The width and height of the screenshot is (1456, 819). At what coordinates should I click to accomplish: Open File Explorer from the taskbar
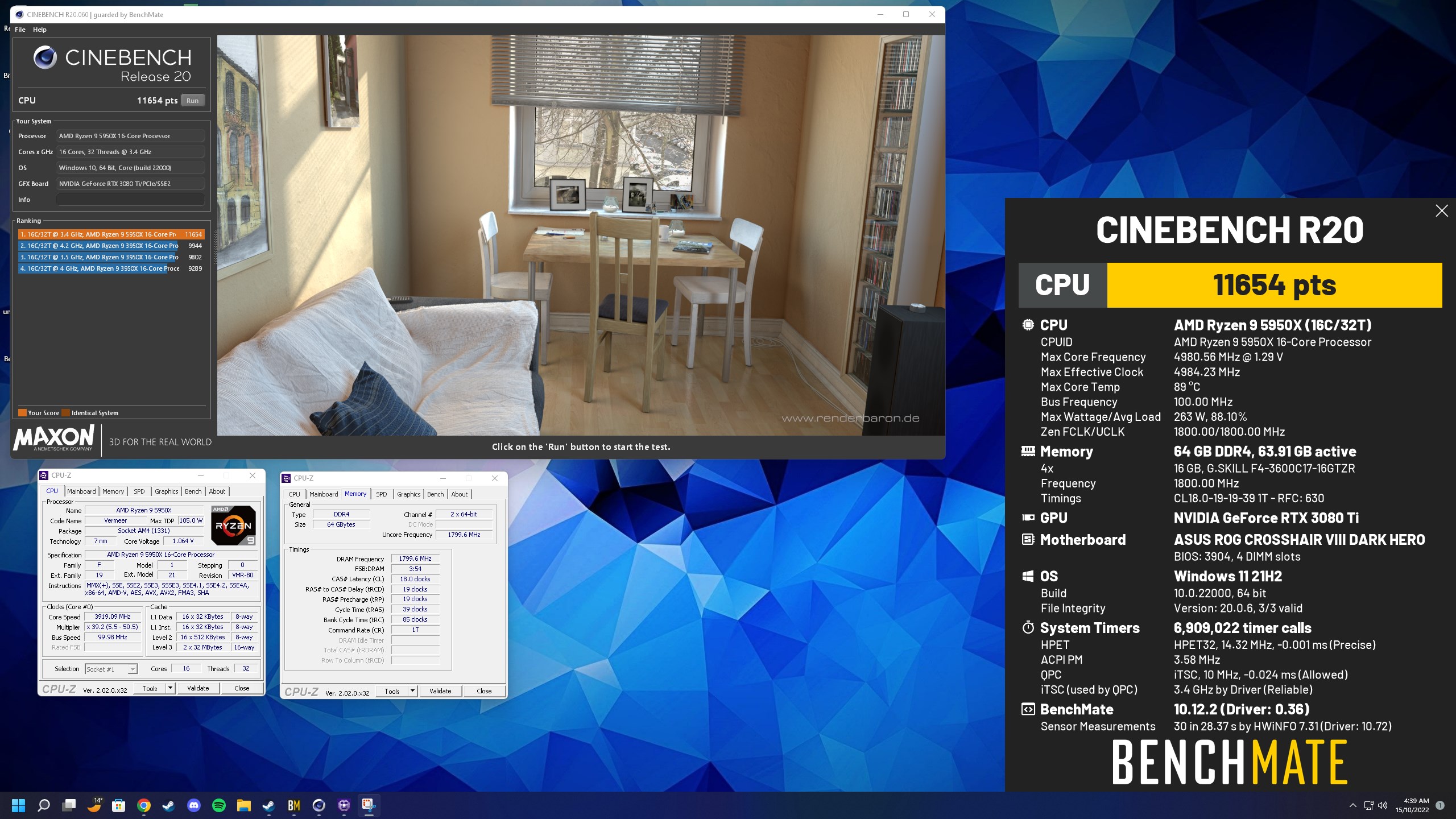(x=243, y=805)
